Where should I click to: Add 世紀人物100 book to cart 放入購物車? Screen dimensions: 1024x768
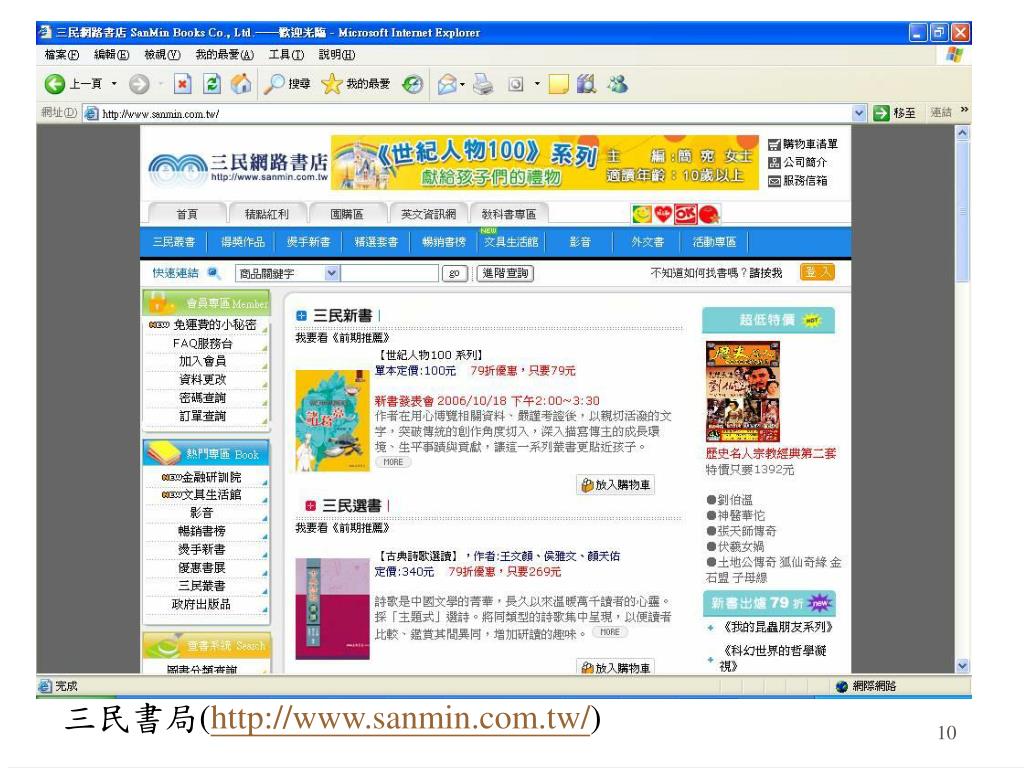615,485
